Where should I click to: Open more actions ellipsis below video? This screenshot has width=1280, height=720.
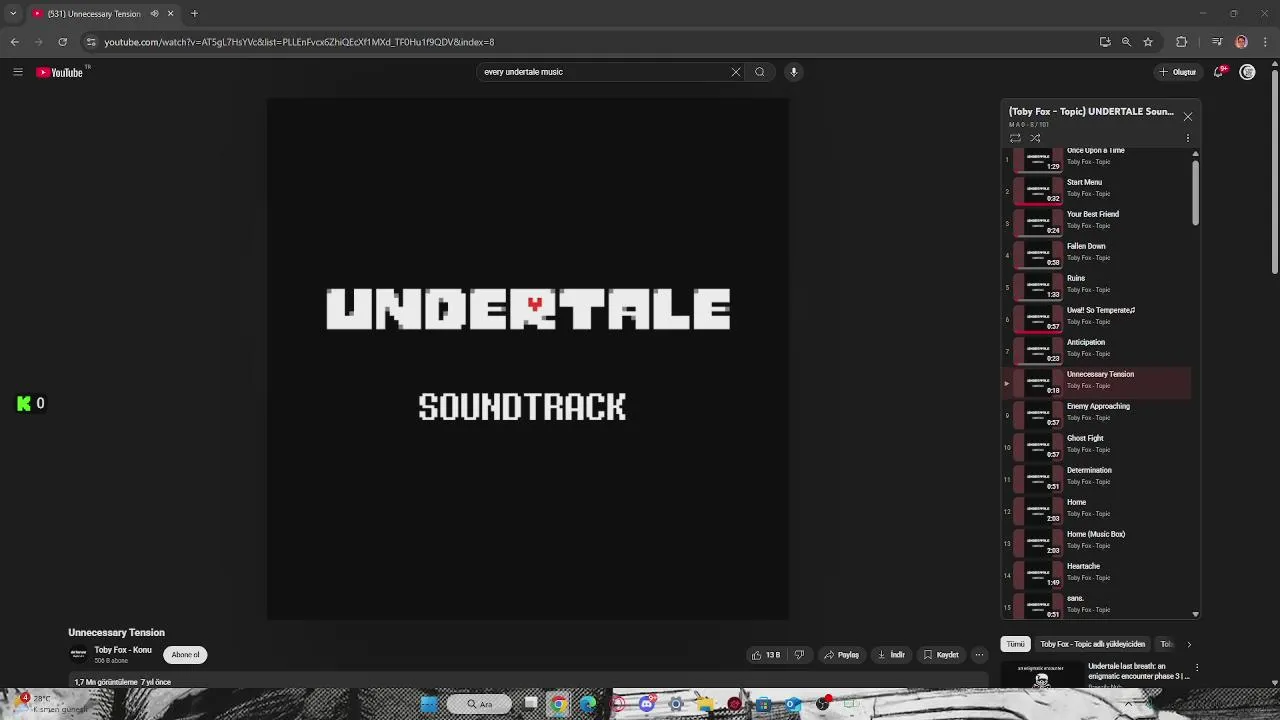(x=979, y=655)
